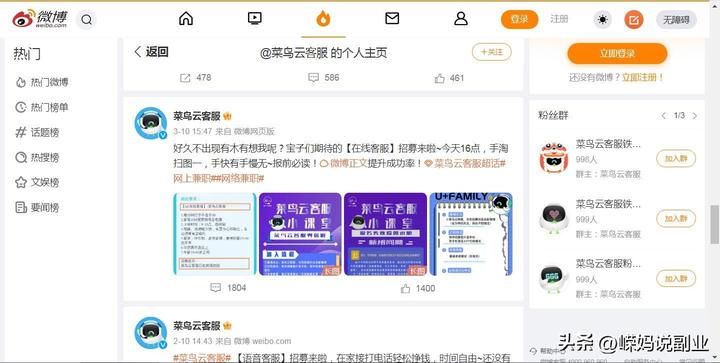Image resolution: width=720 pixels, height=363 pixels.
Task: Open 菜鸟云客服 avatar on 3-10 post
Action: (151, 123)
